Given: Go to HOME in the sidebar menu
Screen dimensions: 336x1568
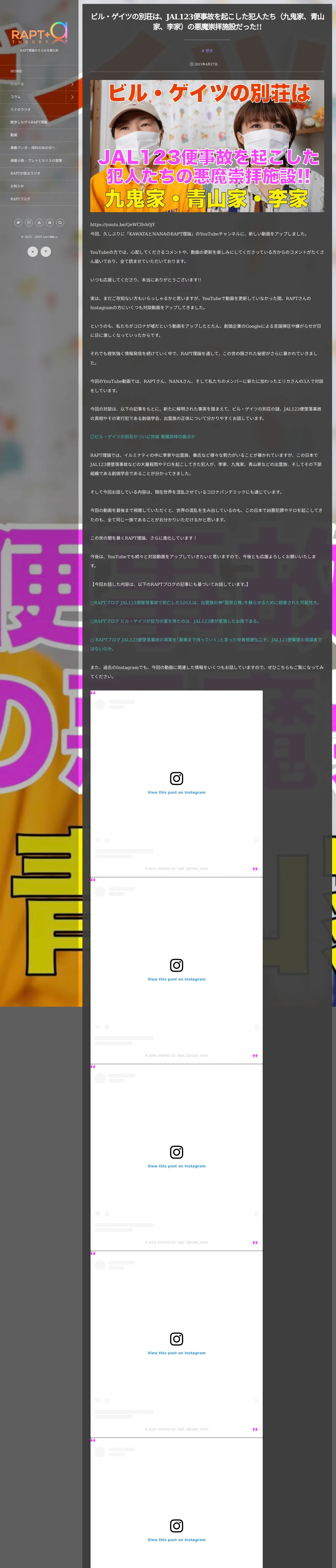Looking at the screenshot, I should point(39,71).
